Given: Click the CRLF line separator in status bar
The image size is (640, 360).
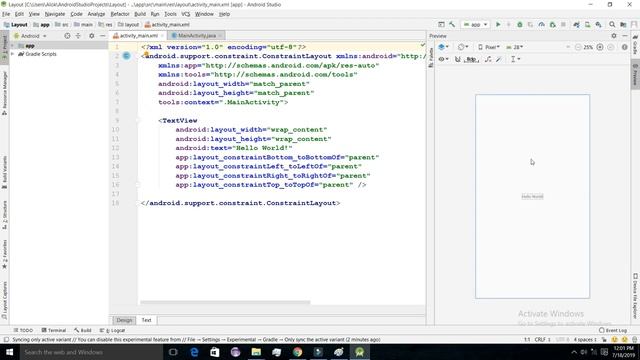Looking at the screenshot, I should [542, 340].
